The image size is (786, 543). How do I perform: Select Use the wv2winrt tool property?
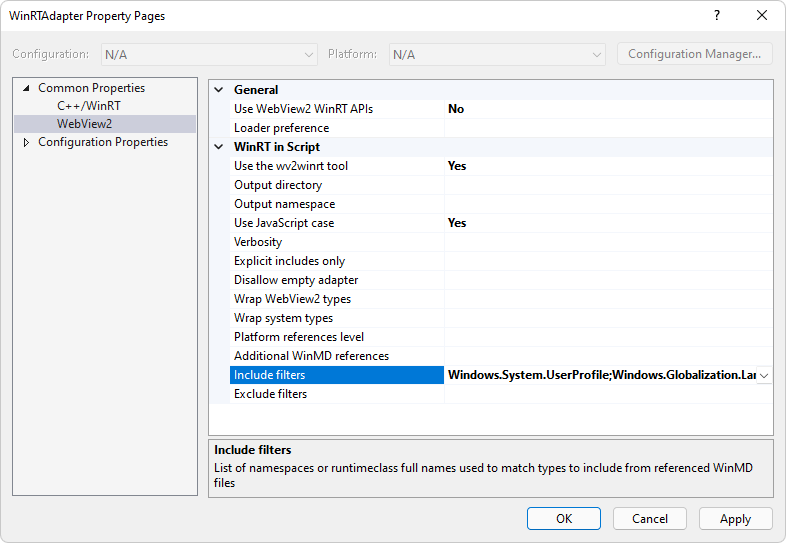pyautogui.click(x=337, y=166)
